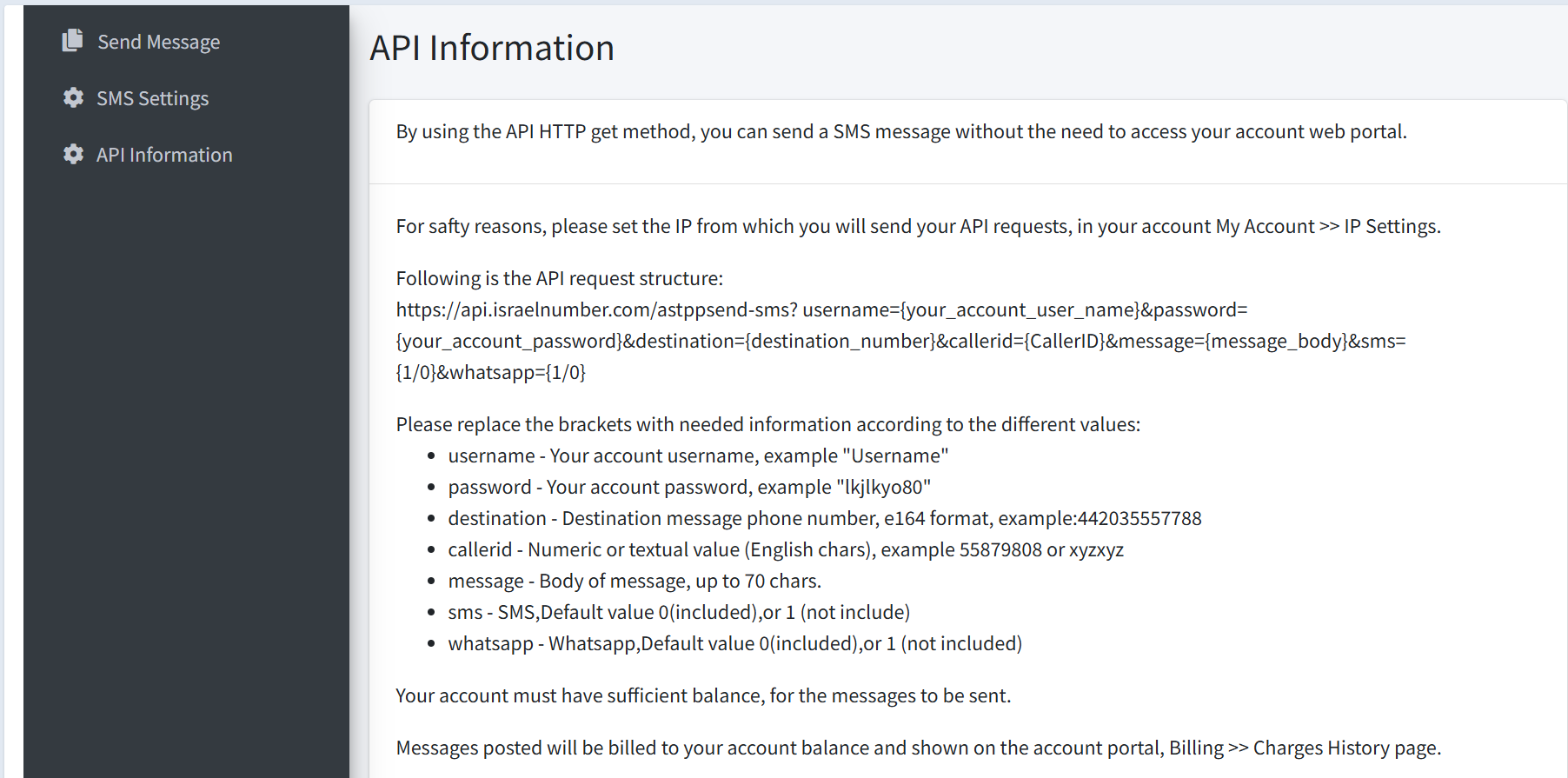
Task: Click the message parameter description line
Action: (635, 581)
